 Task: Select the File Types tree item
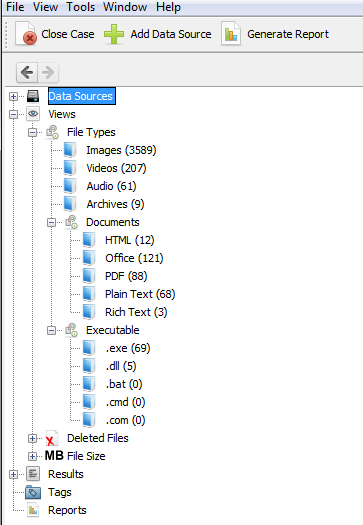coord(91,132)
